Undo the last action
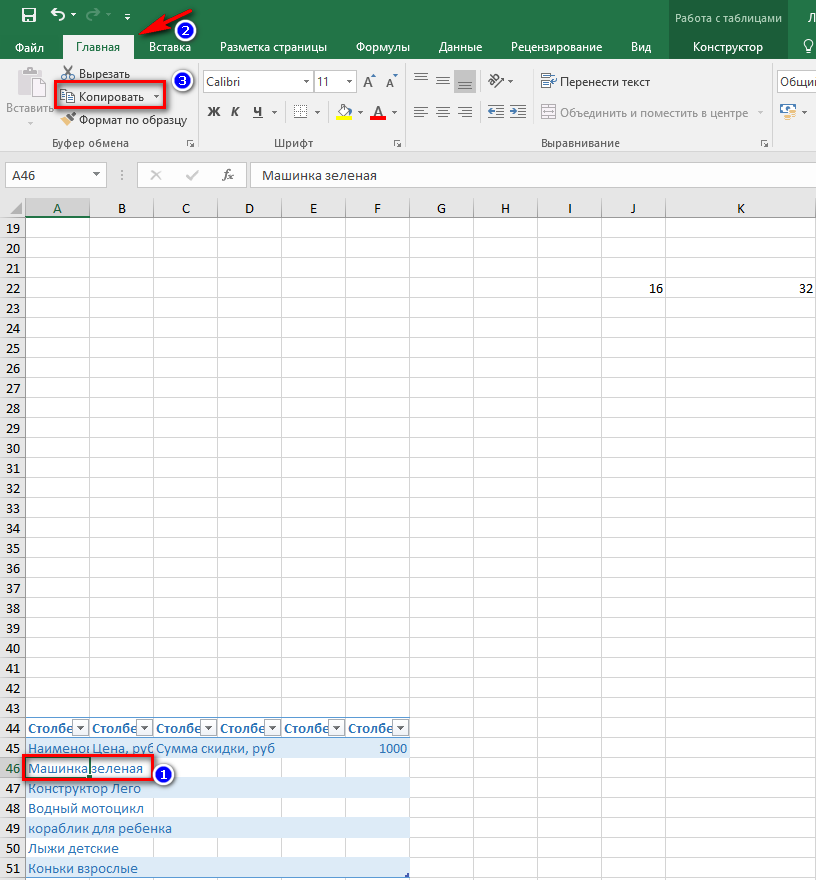The image size is (816, 880). (x=57, y=15)
